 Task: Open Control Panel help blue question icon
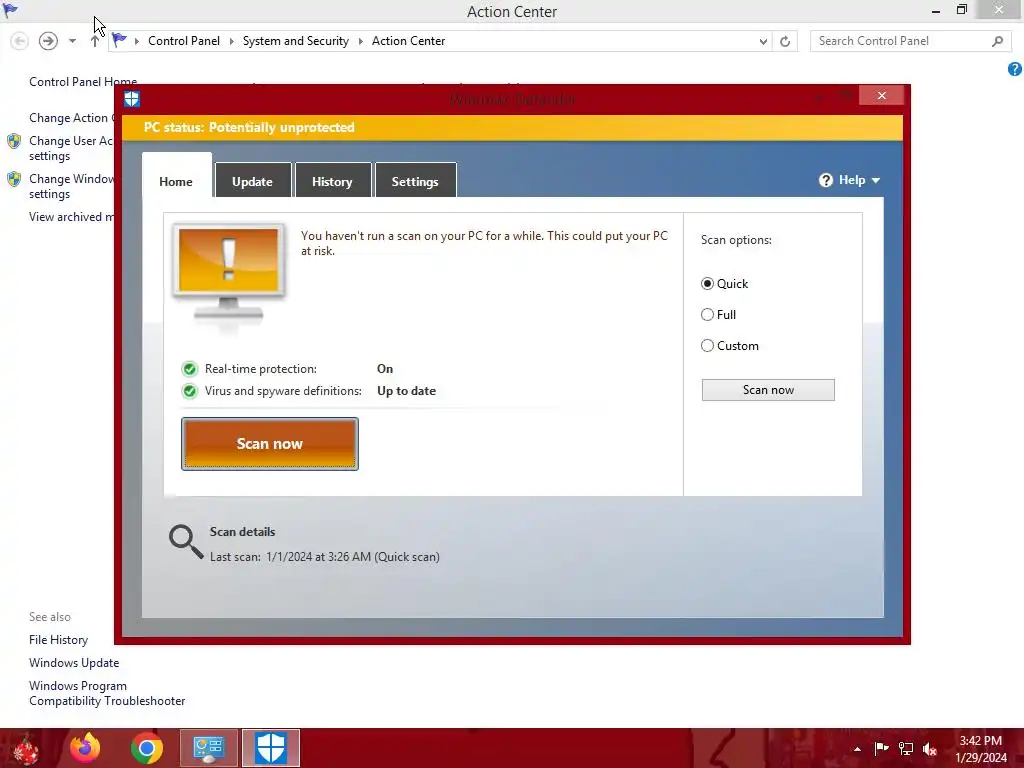1015,69
